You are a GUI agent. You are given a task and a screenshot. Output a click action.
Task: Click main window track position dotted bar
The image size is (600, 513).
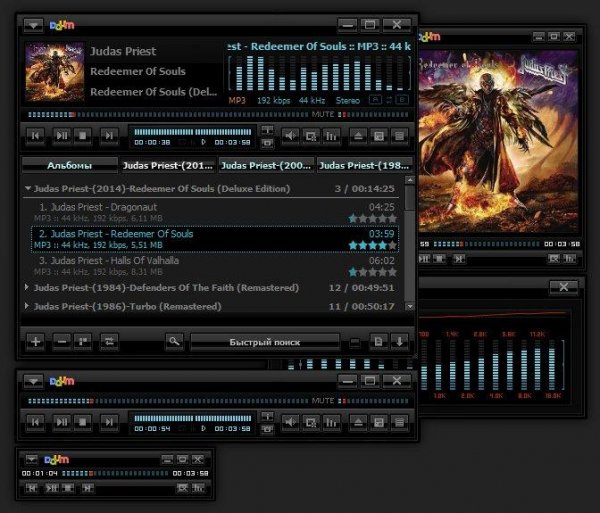coord(168,114)
